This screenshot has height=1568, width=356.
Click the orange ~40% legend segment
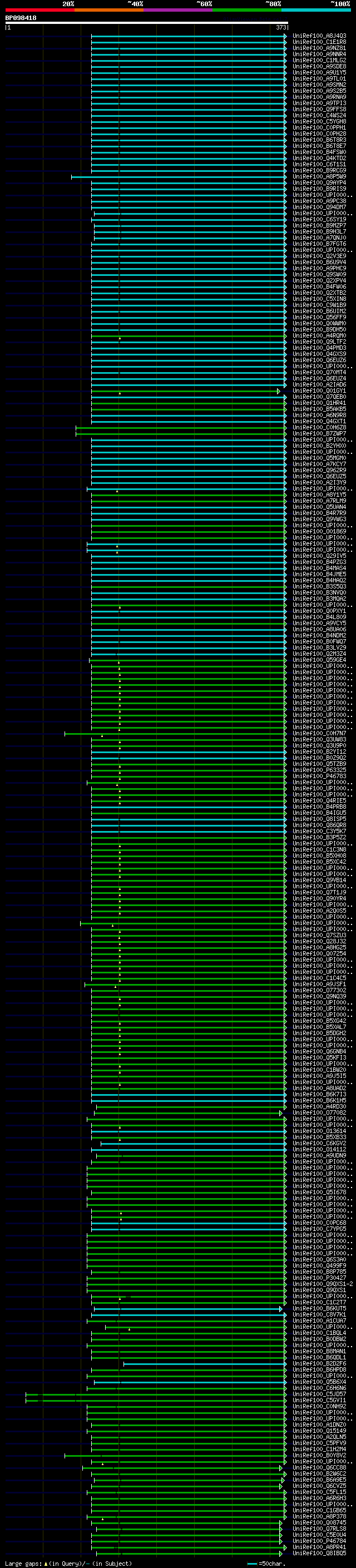(x=109, y=10)
